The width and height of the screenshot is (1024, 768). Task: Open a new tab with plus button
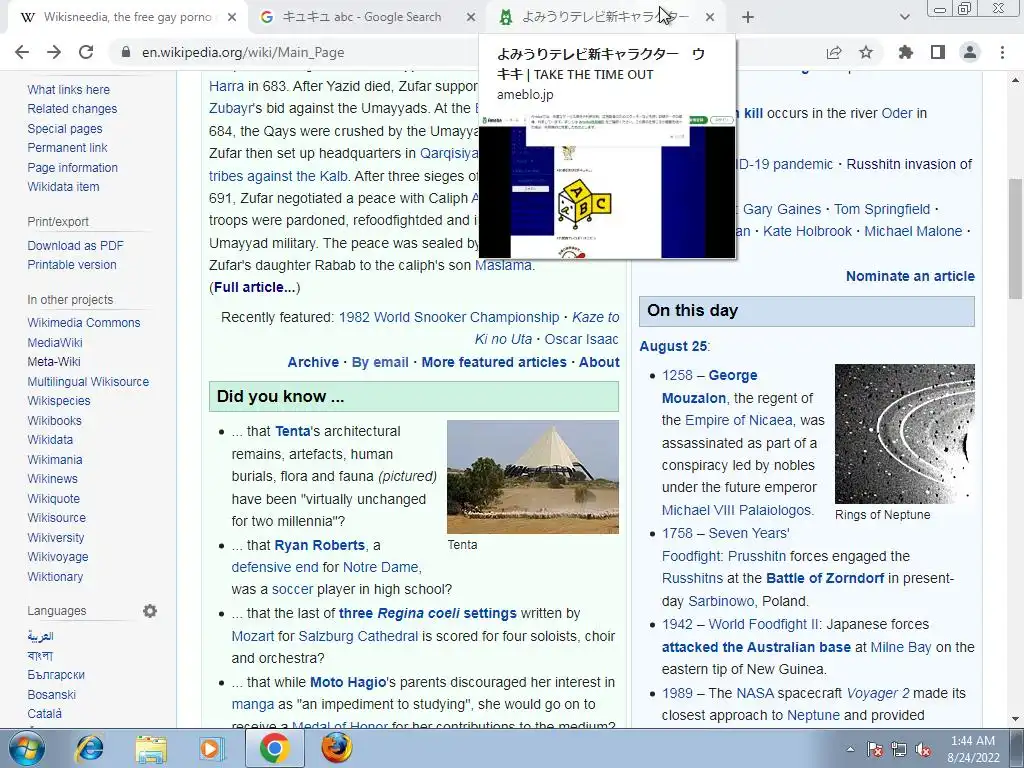(748, 18)
